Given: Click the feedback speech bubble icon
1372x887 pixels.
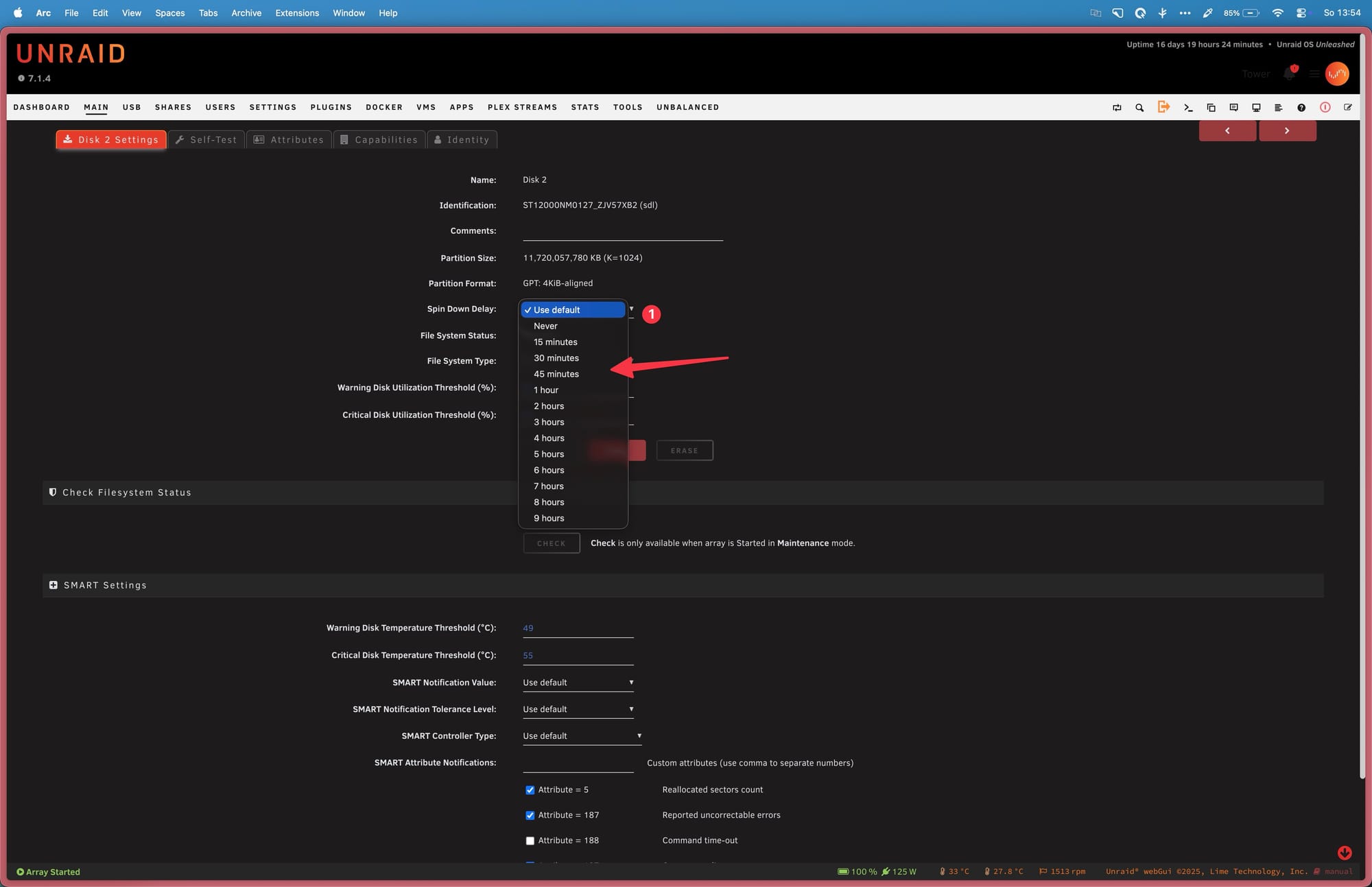Looking at the screenshot, I should [1233, 108].
